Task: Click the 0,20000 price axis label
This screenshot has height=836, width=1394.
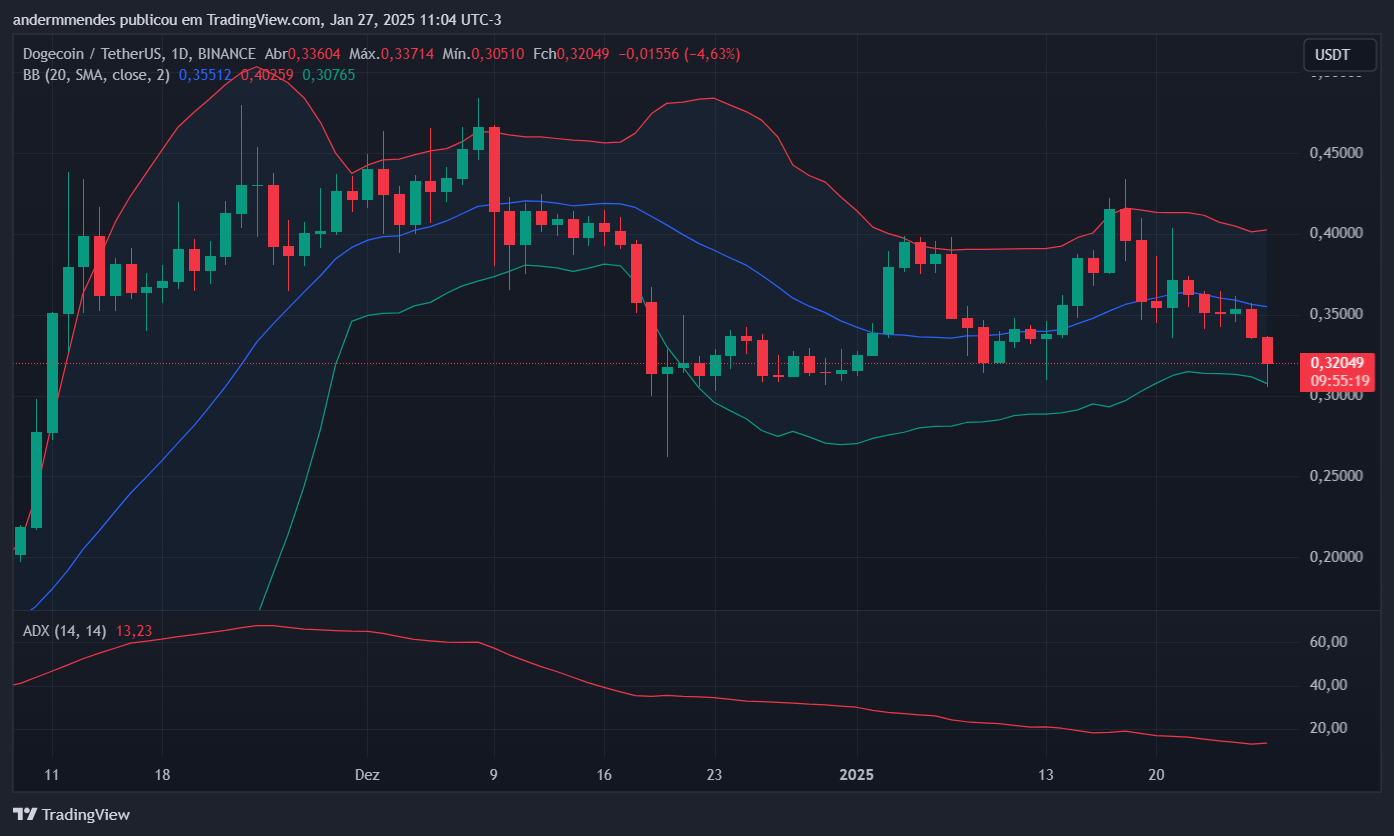Action: (x=1336, y=557)
